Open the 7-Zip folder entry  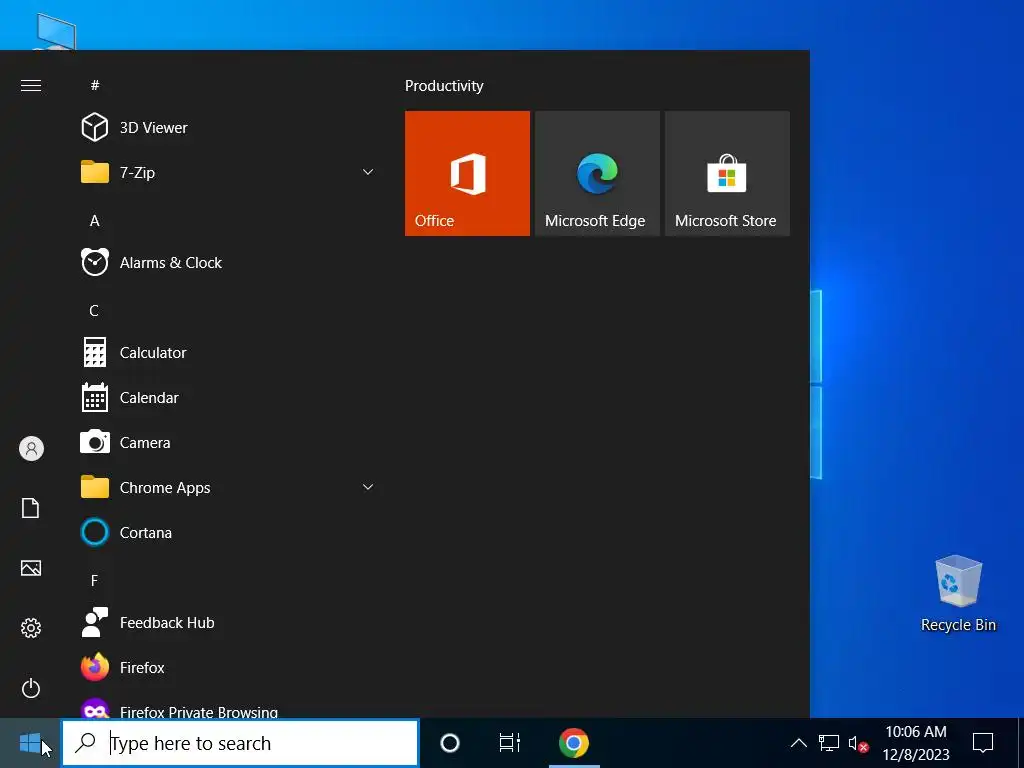coord(229,172)
